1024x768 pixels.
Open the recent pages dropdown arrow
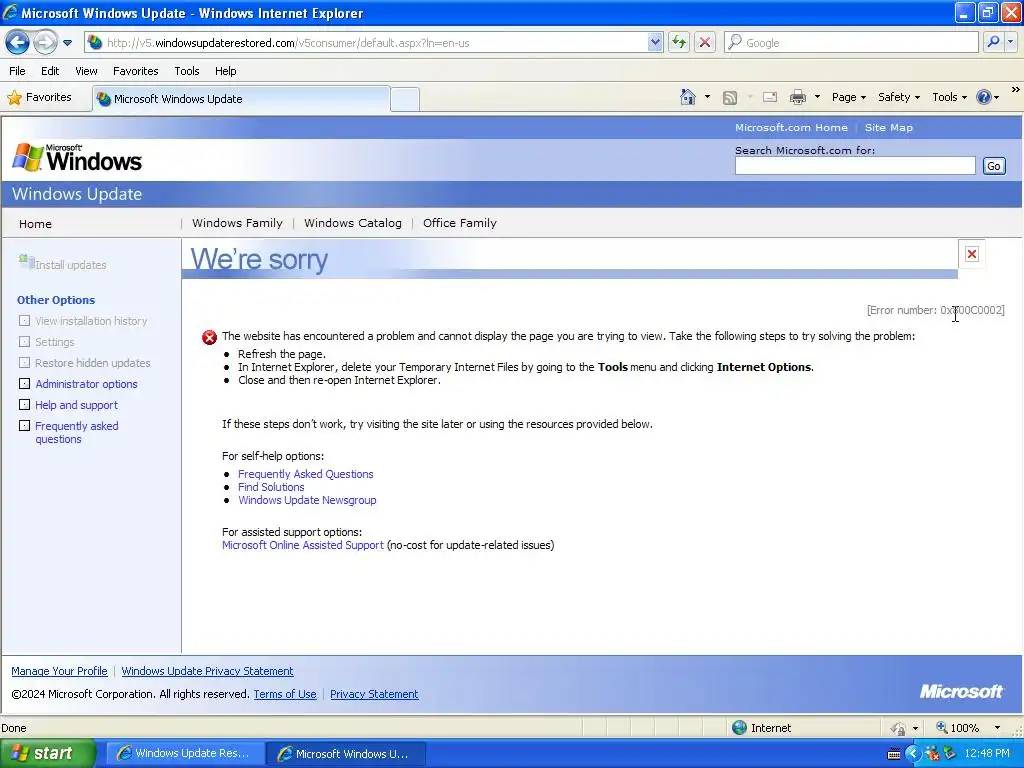[67, 43]
